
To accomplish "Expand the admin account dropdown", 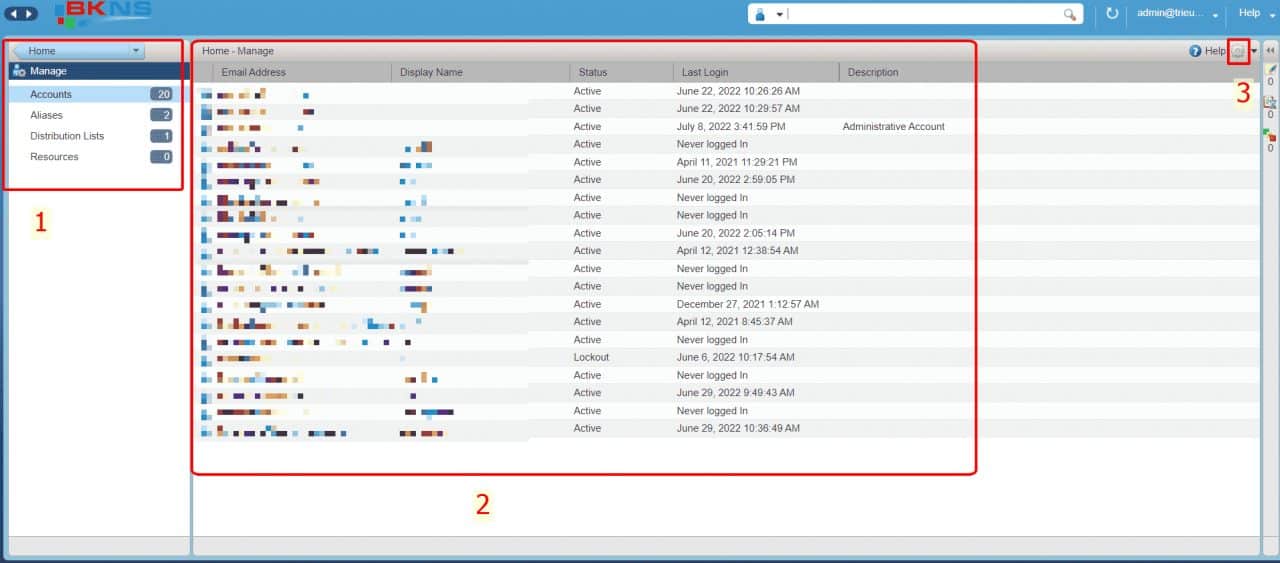I will pos(1216,15).
